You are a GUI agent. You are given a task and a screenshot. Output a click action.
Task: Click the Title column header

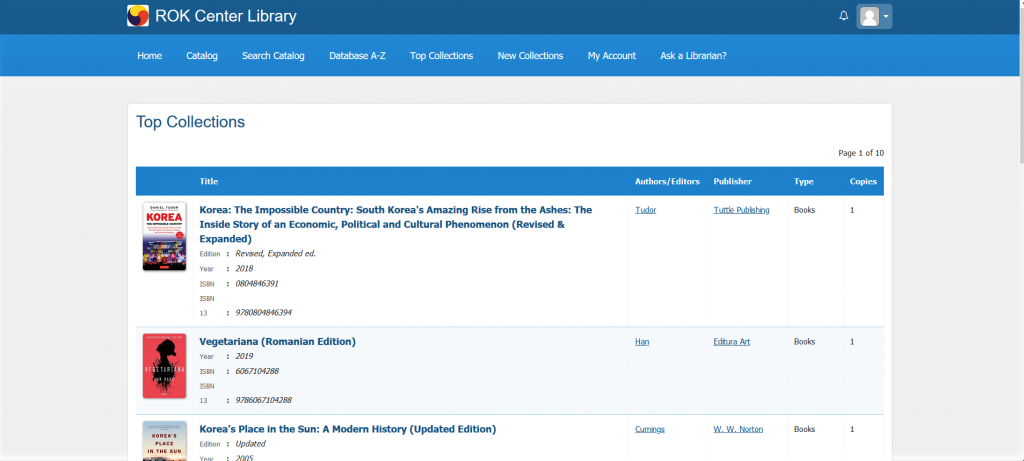(209, 182)
